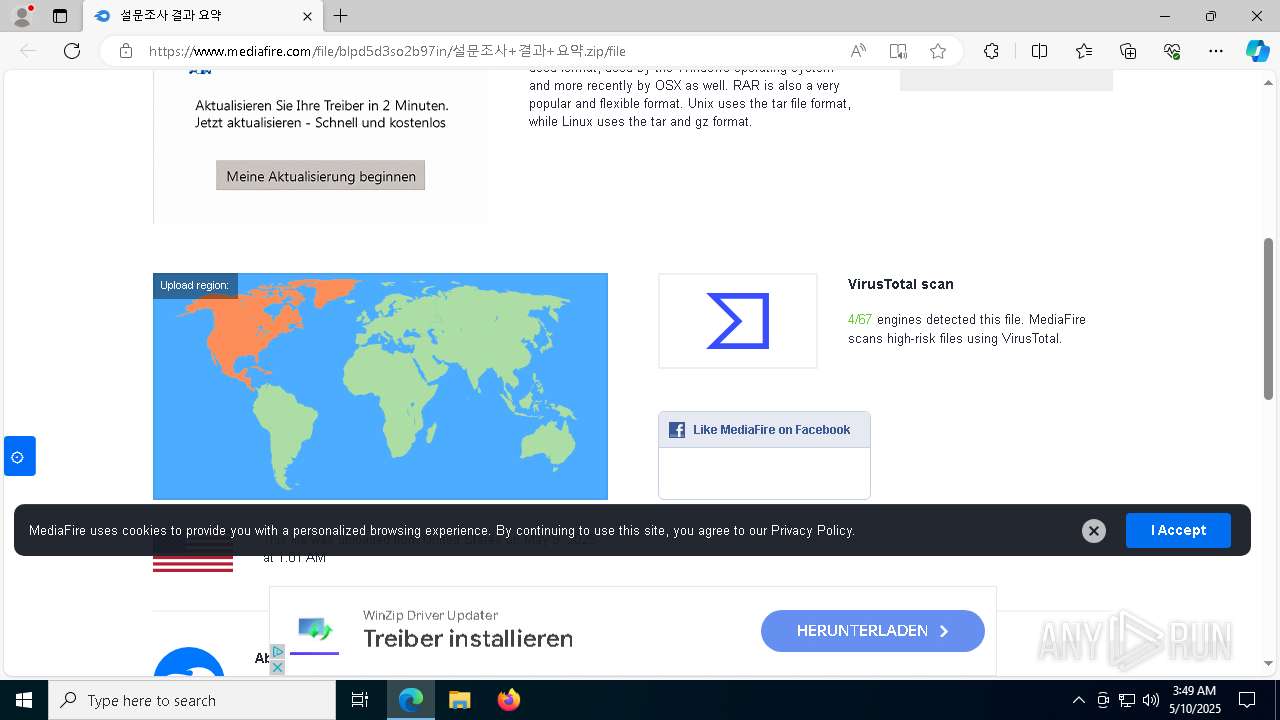Click VirusTotal scan heading
Image resolution: width=1280 pixels, height=720 pixels.
click(x=900, y=284)
